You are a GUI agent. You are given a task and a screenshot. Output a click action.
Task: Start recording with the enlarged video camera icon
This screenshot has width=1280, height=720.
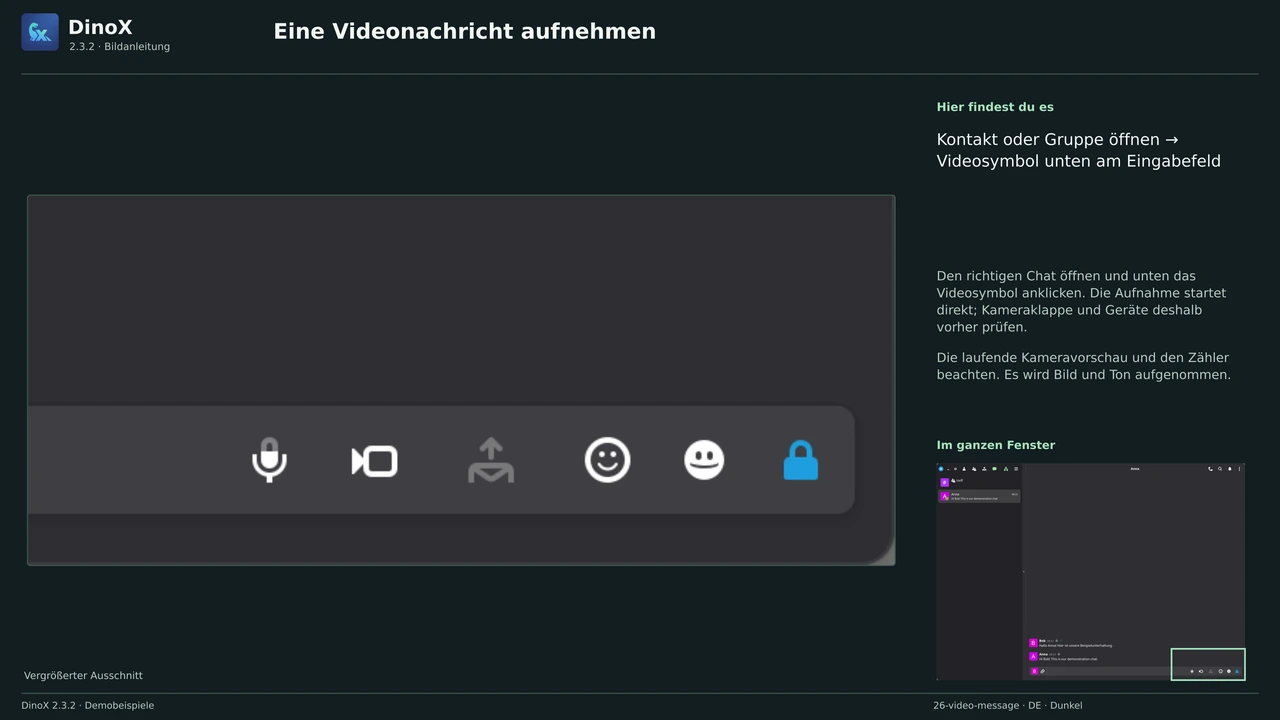point(375,461)
